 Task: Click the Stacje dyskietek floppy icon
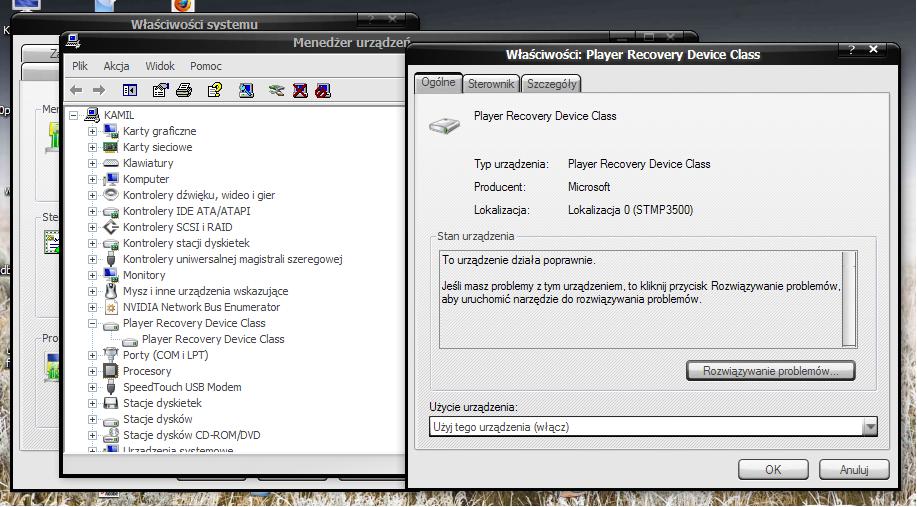111,403
